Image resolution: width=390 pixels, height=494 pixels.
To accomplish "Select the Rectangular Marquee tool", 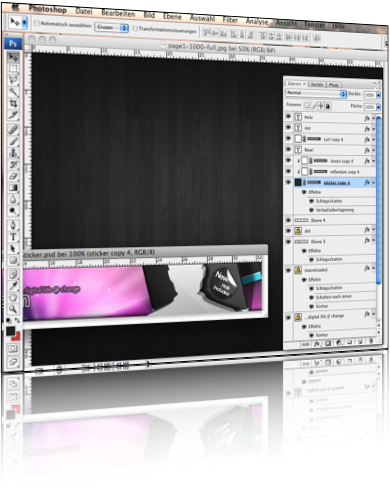I will click(x=13, y=69).
